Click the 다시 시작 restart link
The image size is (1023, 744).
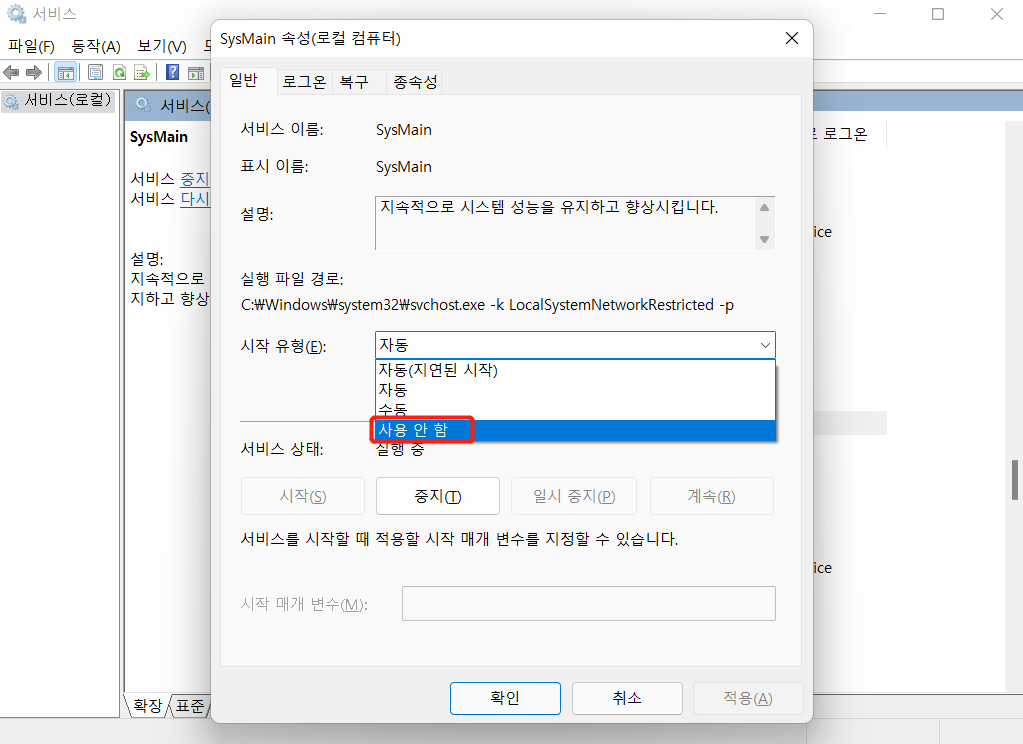click(196, 198)
